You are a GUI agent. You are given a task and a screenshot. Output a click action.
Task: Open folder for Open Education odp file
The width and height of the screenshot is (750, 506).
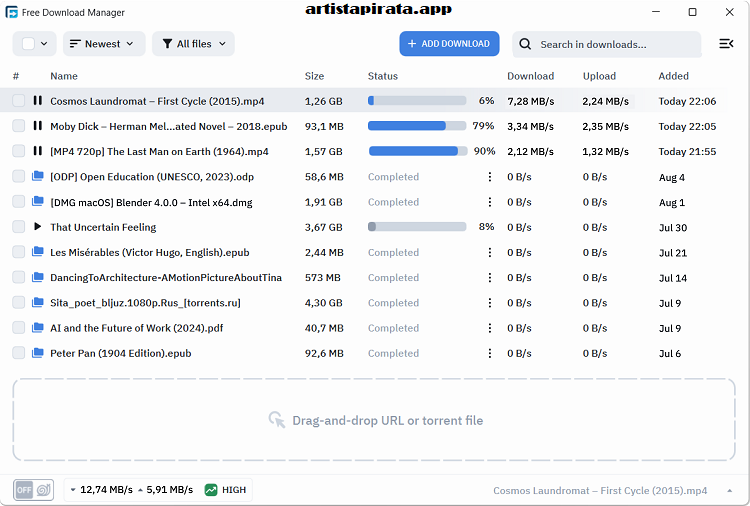pyautogui.click(x=38, y=176)
